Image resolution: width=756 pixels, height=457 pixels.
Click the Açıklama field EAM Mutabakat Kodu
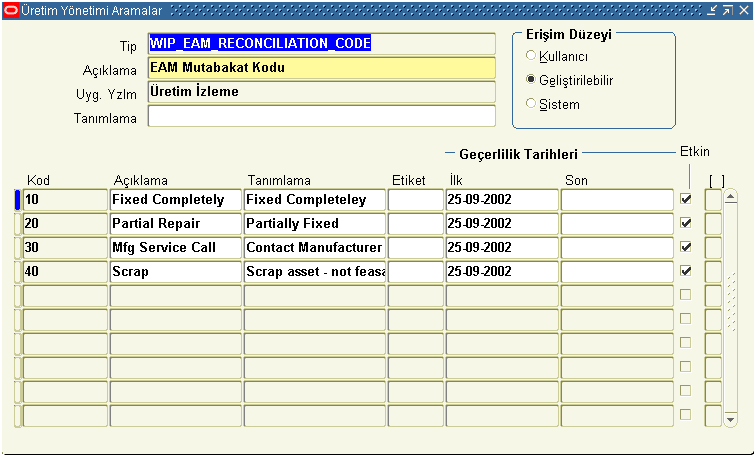[321, 68]
